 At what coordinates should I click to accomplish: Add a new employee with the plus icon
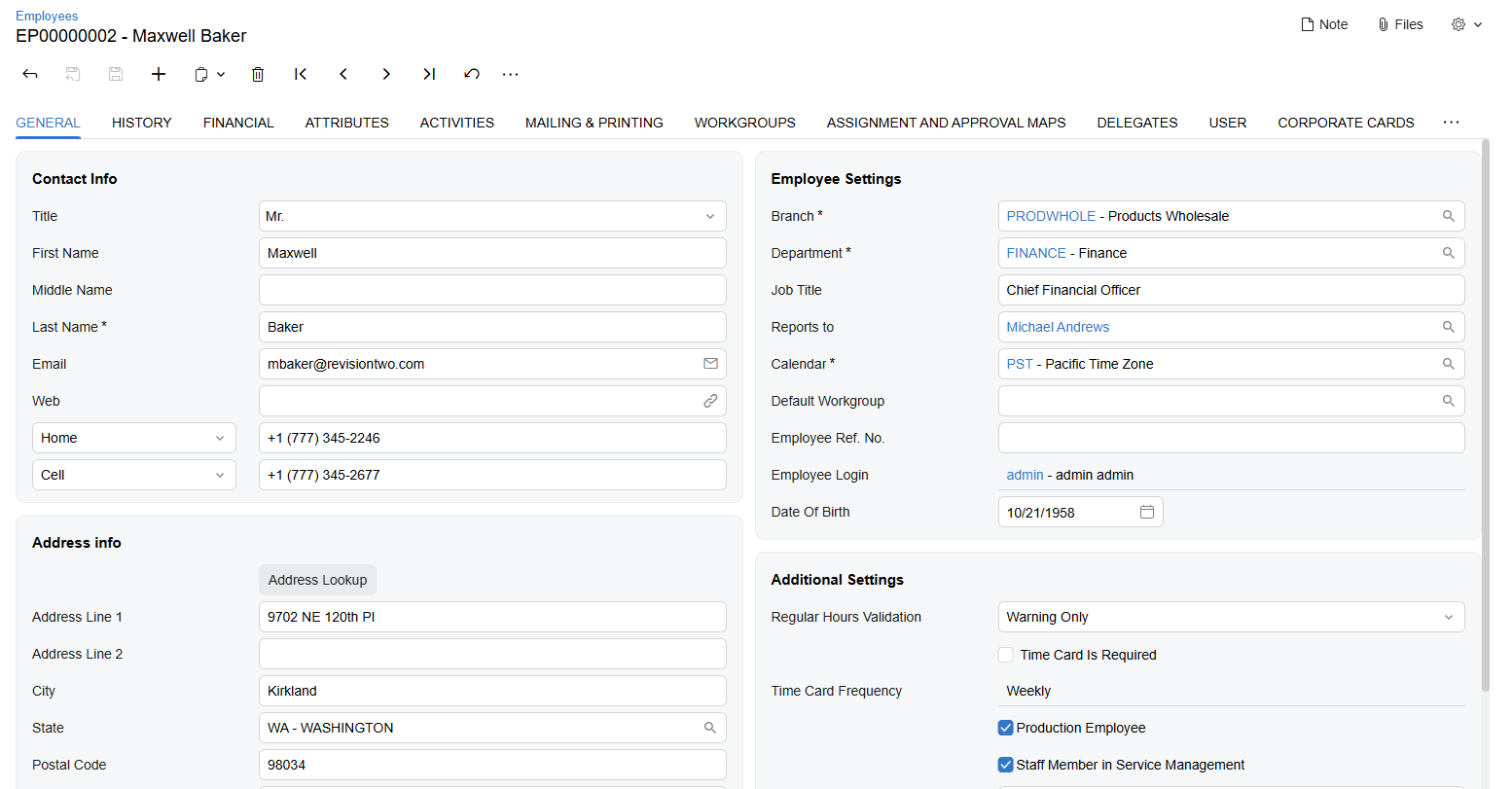click(159, 74)
